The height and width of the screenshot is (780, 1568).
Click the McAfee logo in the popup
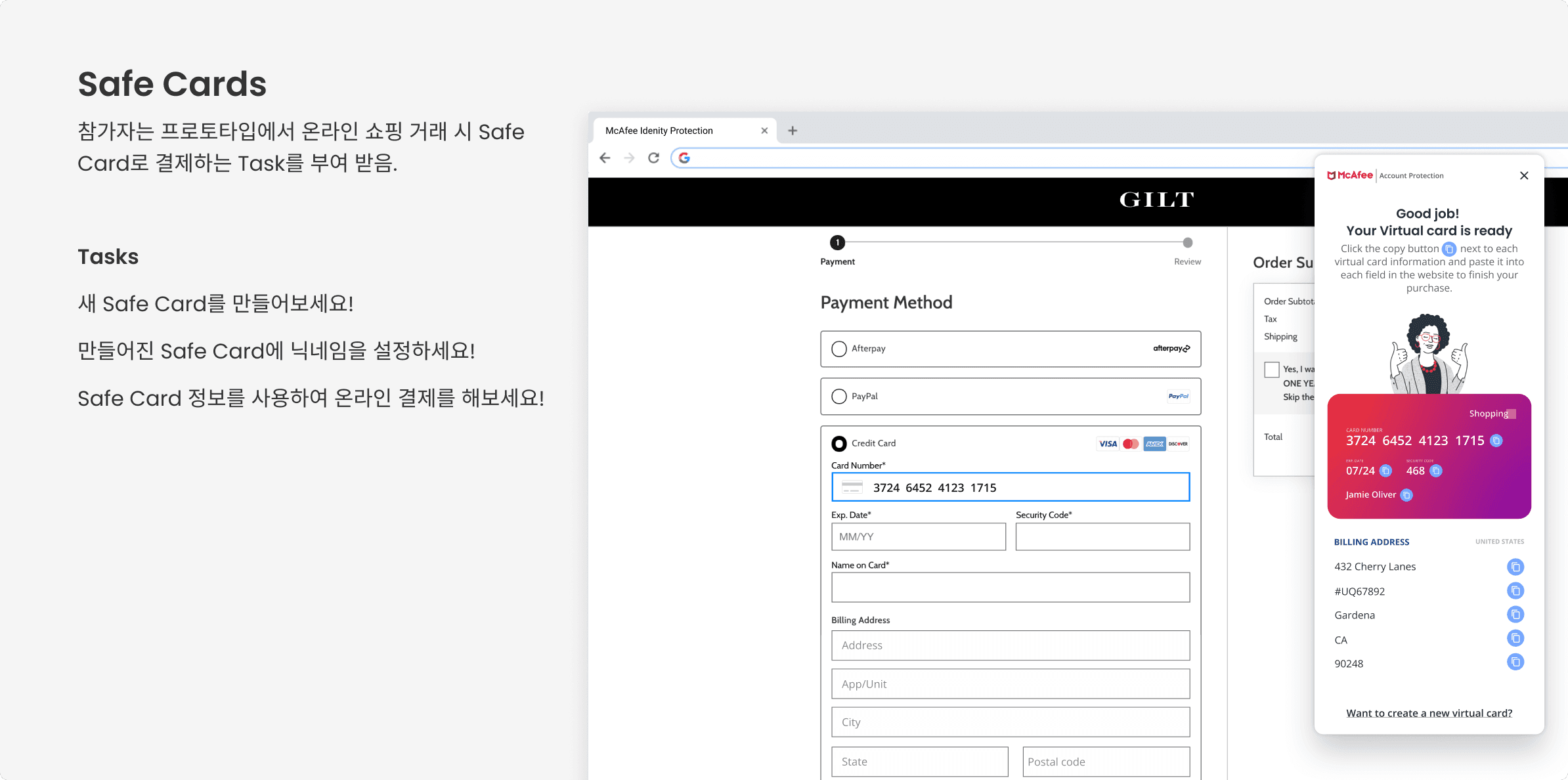pos(1350,175)
